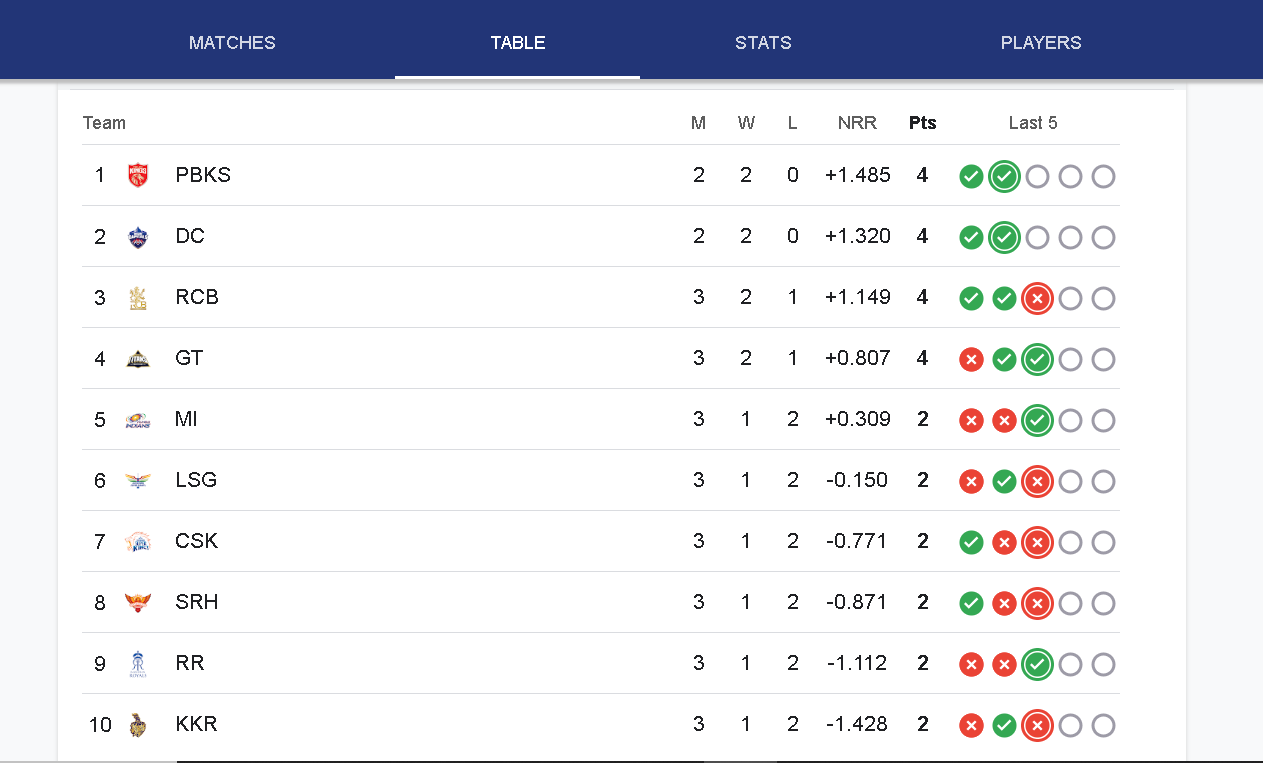
Task: Switch to the STATS tab
Action: tap(763, 43)
